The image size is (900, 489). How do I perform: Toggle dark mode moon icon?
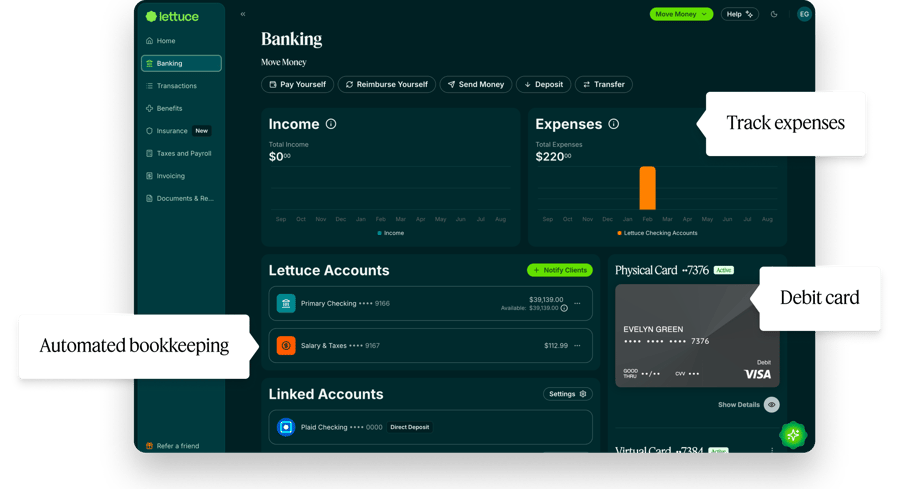[x=774, y=14]
